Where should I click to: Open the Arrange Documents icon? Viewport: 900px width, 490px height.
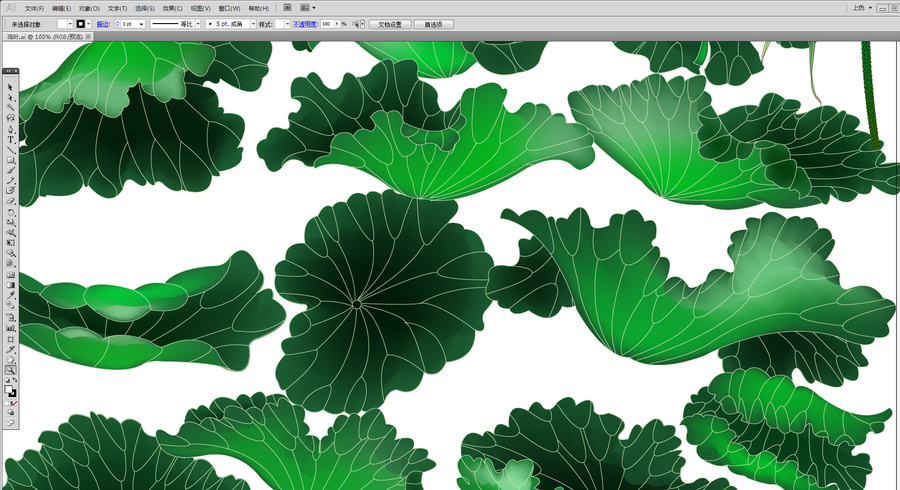(x=307, y=7)
